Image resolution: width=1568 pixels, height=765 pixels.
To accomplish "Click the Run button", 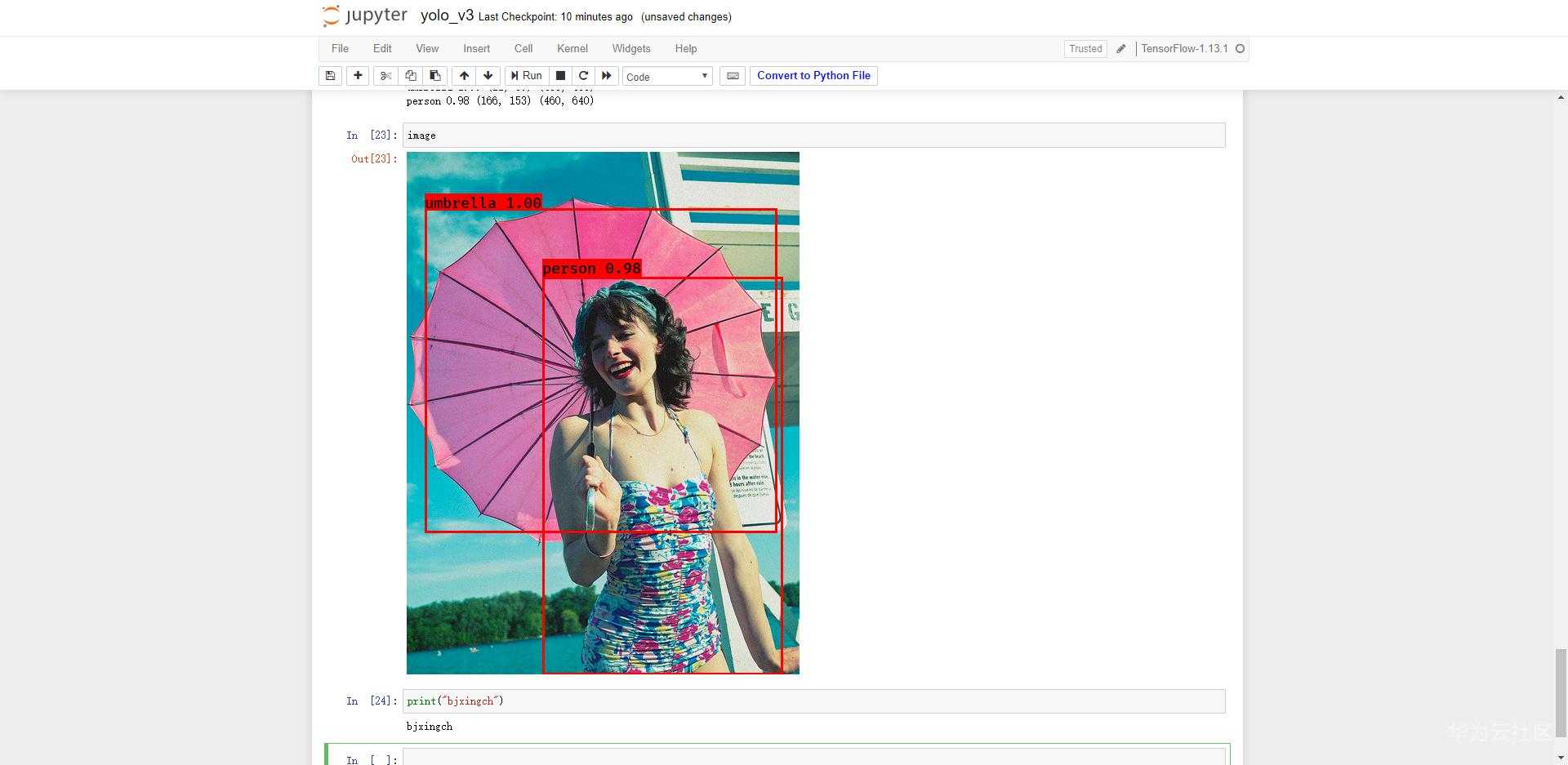I will 526,76.
